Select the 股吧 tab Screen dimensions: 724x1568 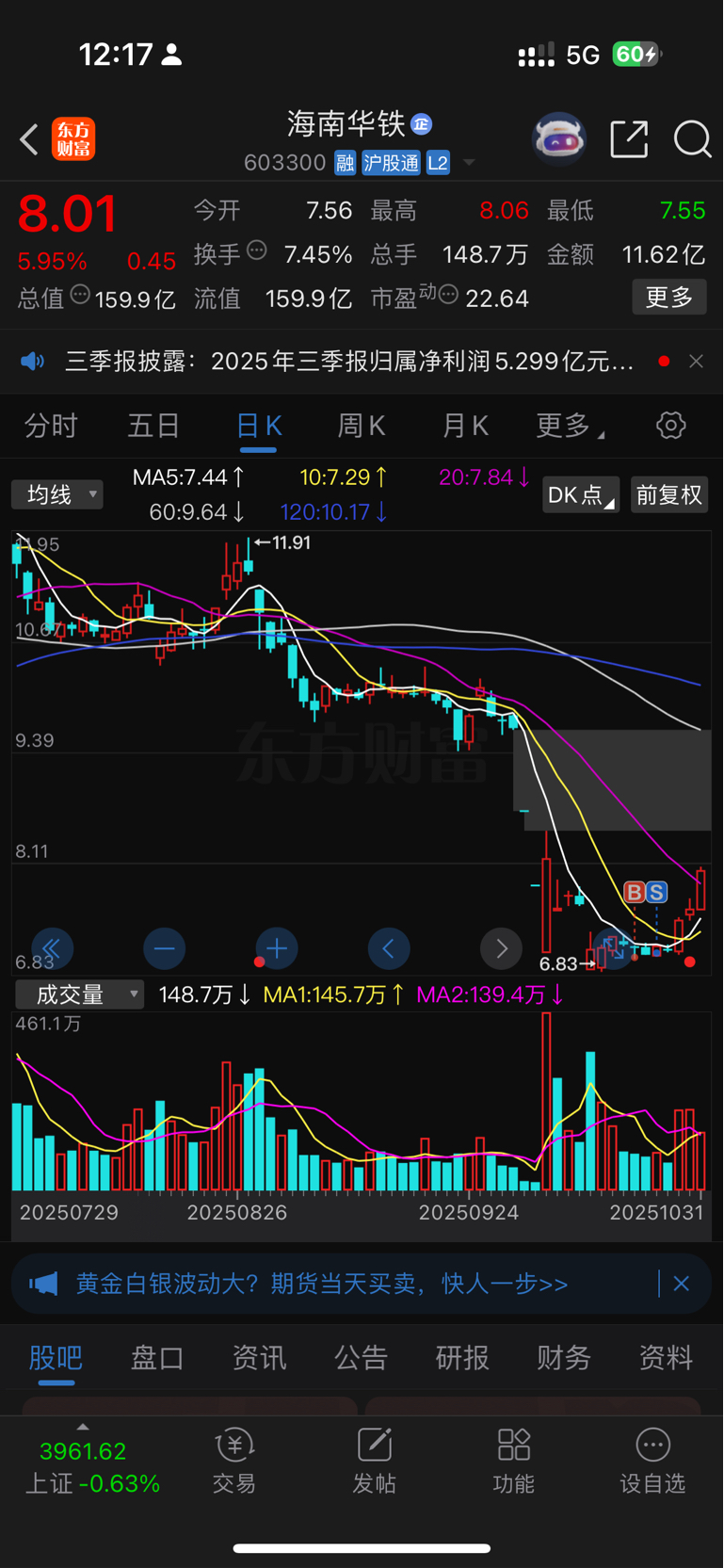click(56, 1358)
